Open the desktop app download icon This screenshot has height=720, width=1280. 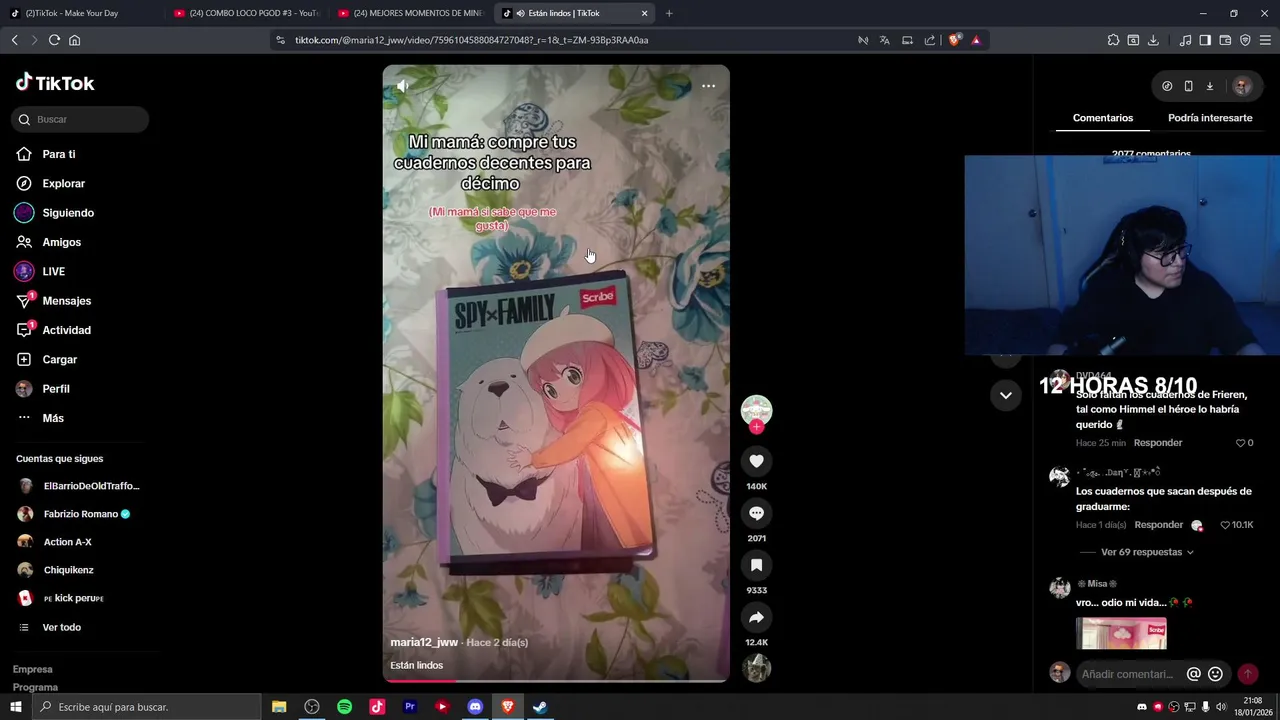click(1209, 86)
